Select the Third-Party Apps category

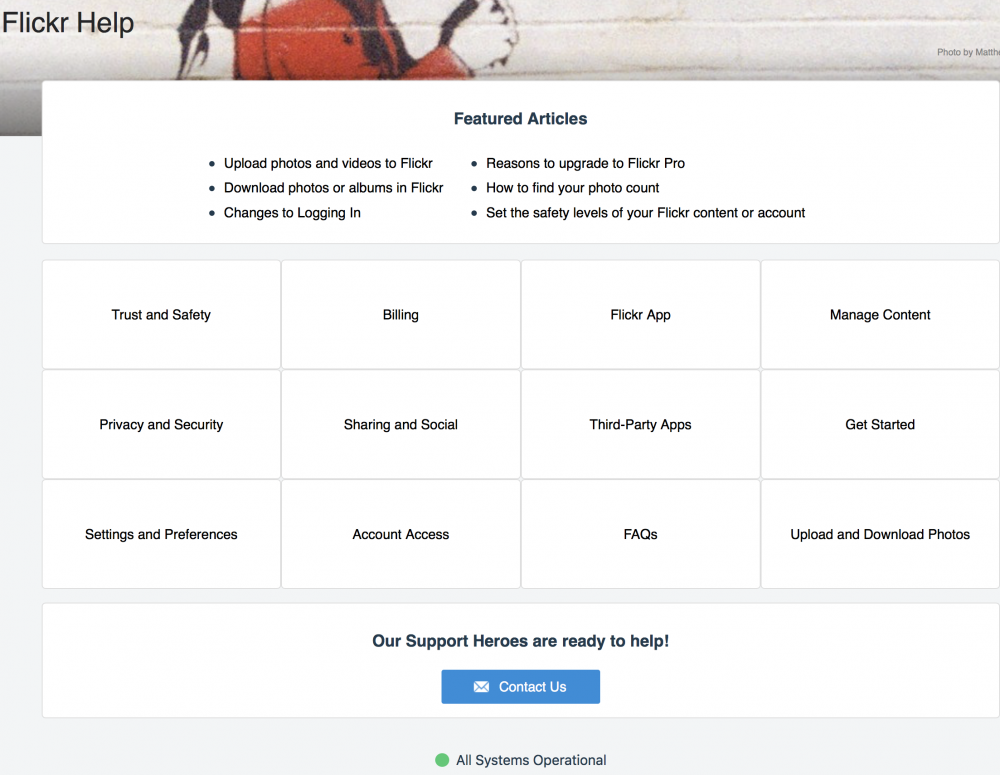640,424
